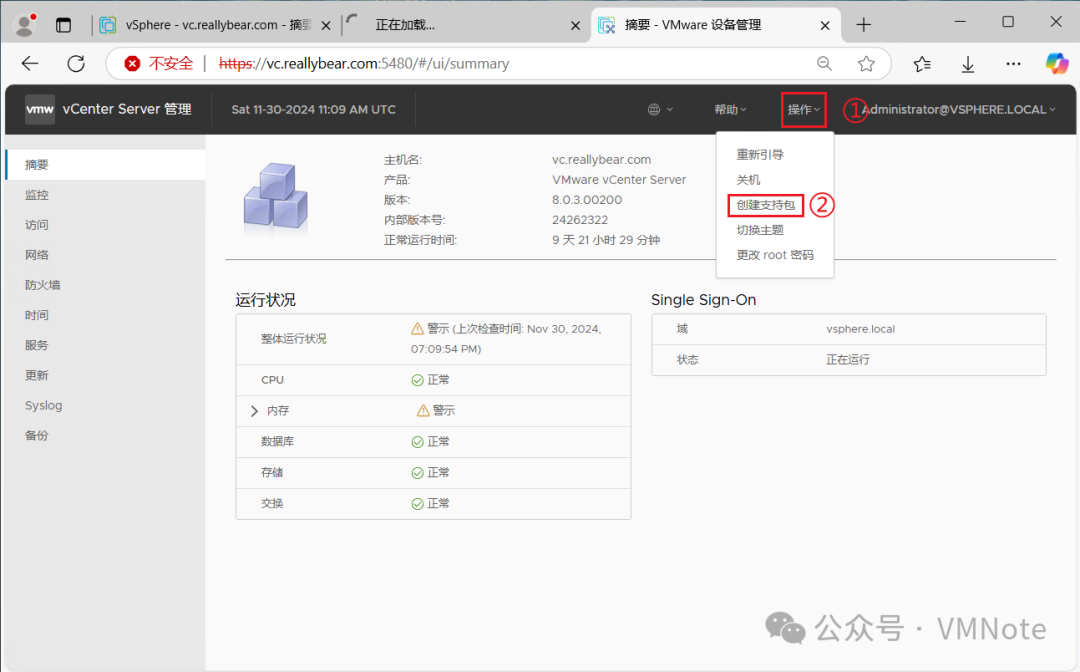The width and height of the screenshot is (1080, 672).
Task: Close the loading tab
Action: pyautogui.click(x=576, y=25)
